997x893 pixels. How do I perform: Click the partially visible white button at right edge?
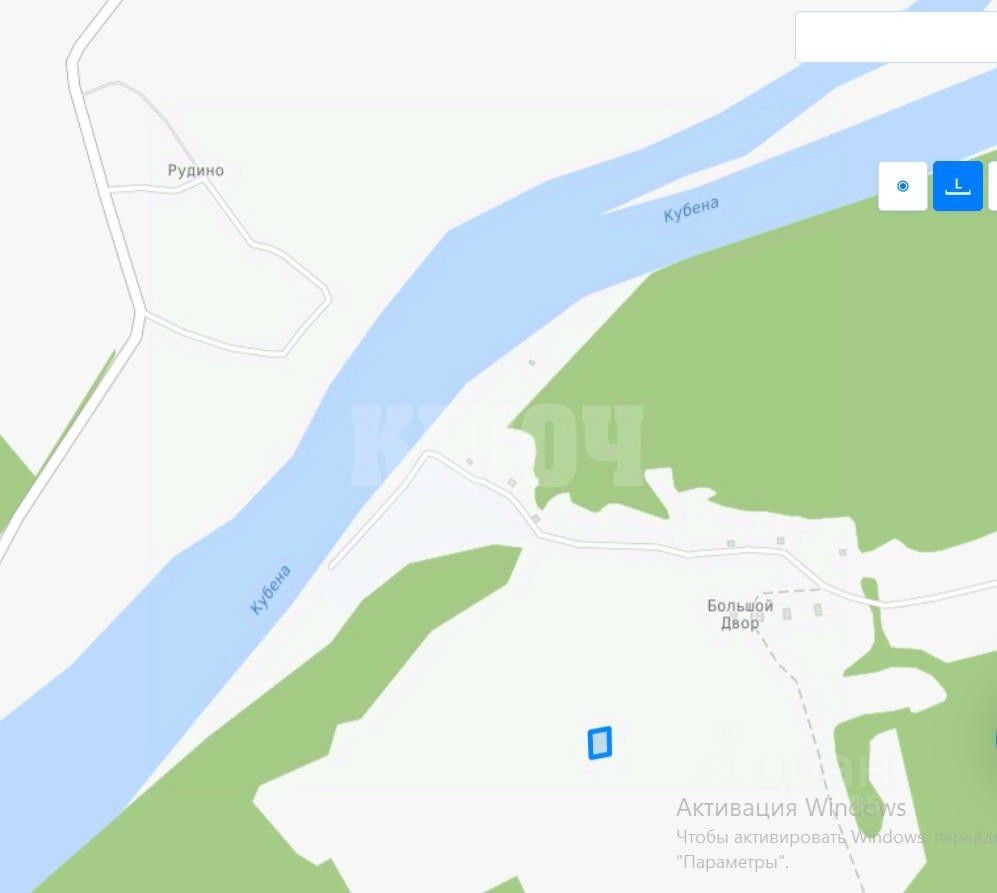(x=993, y=186)
